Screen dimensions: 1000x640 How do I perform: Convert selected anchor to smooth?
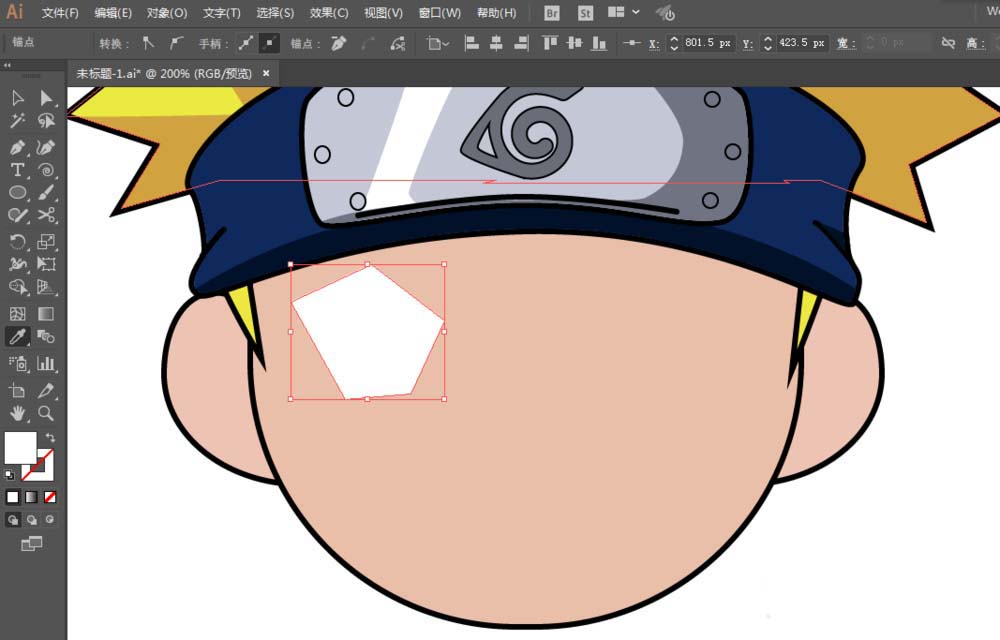click(x=177, y=43)
